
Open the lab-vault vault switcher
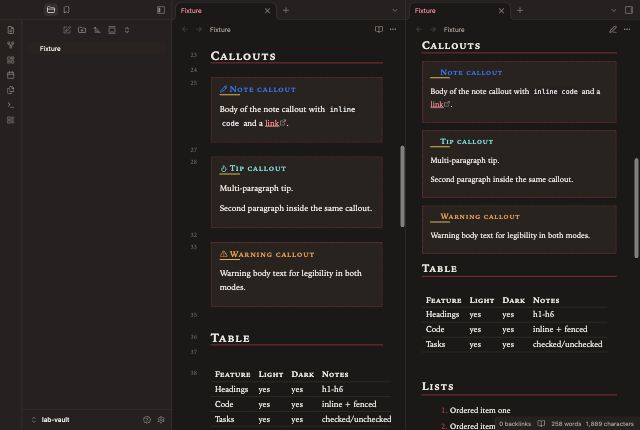[x=51, y=420]
